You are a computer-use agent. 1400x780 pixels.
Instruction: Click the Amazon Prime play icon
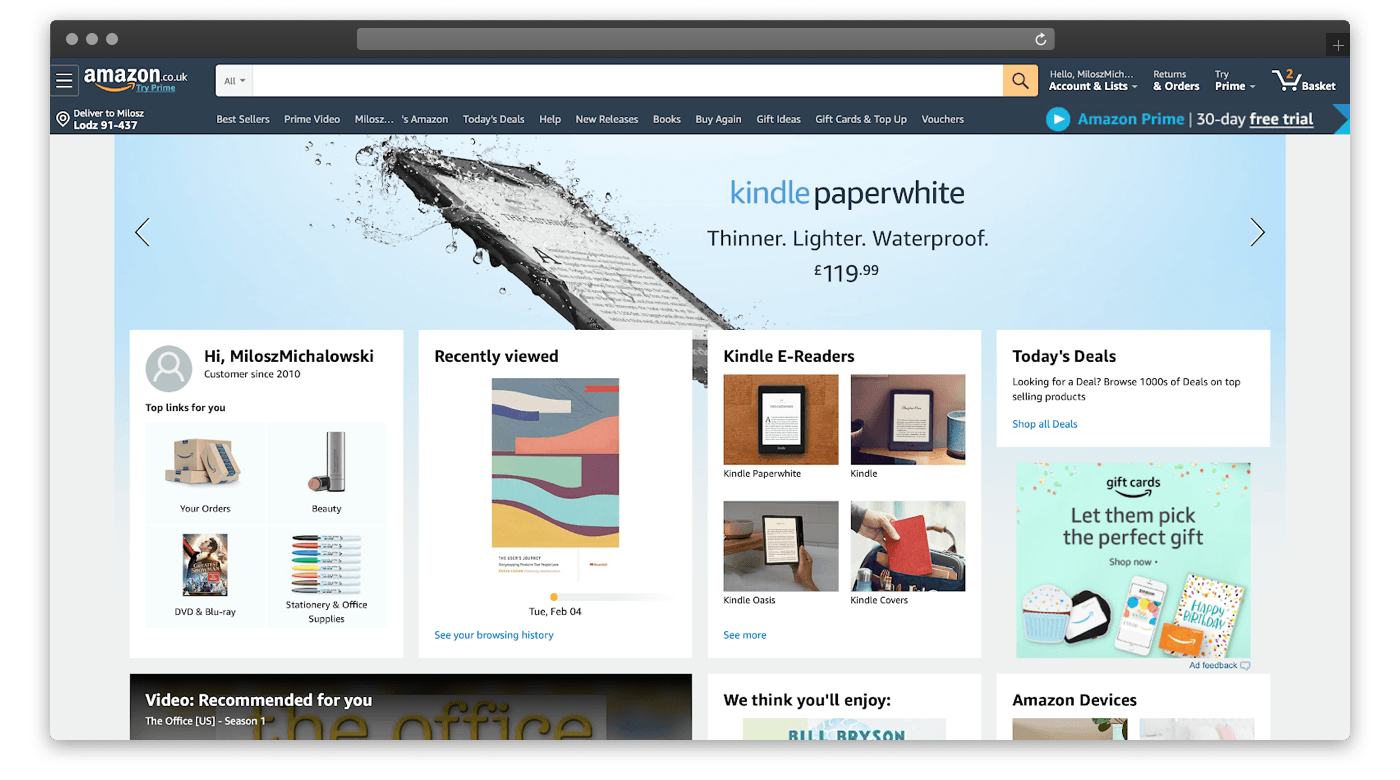(1057, 119)
